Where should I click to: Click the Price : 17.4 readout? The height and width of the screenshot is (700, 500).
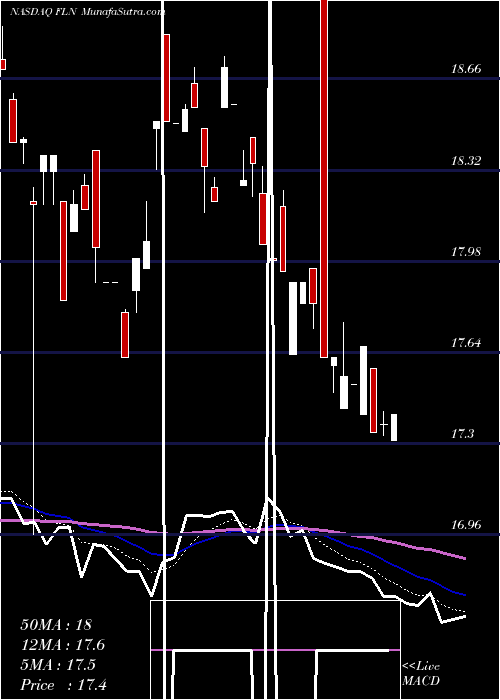coord(63,685)
